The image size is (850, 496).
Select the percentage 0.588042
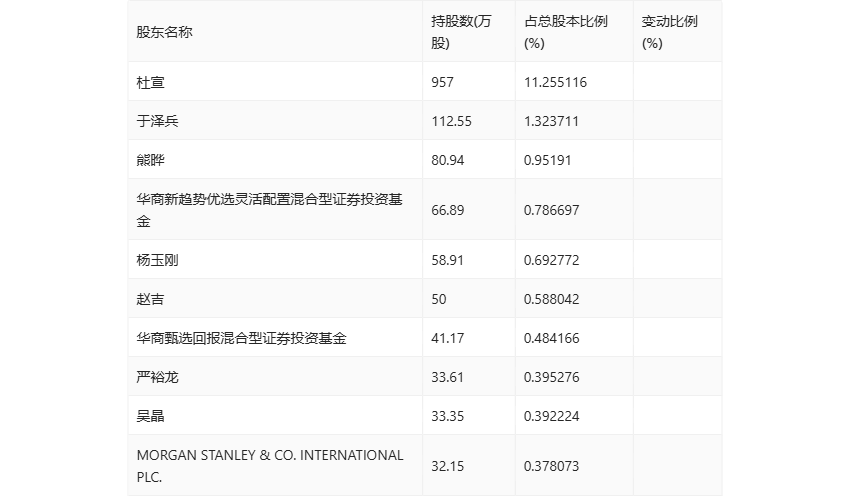click(x=551, y=299)
